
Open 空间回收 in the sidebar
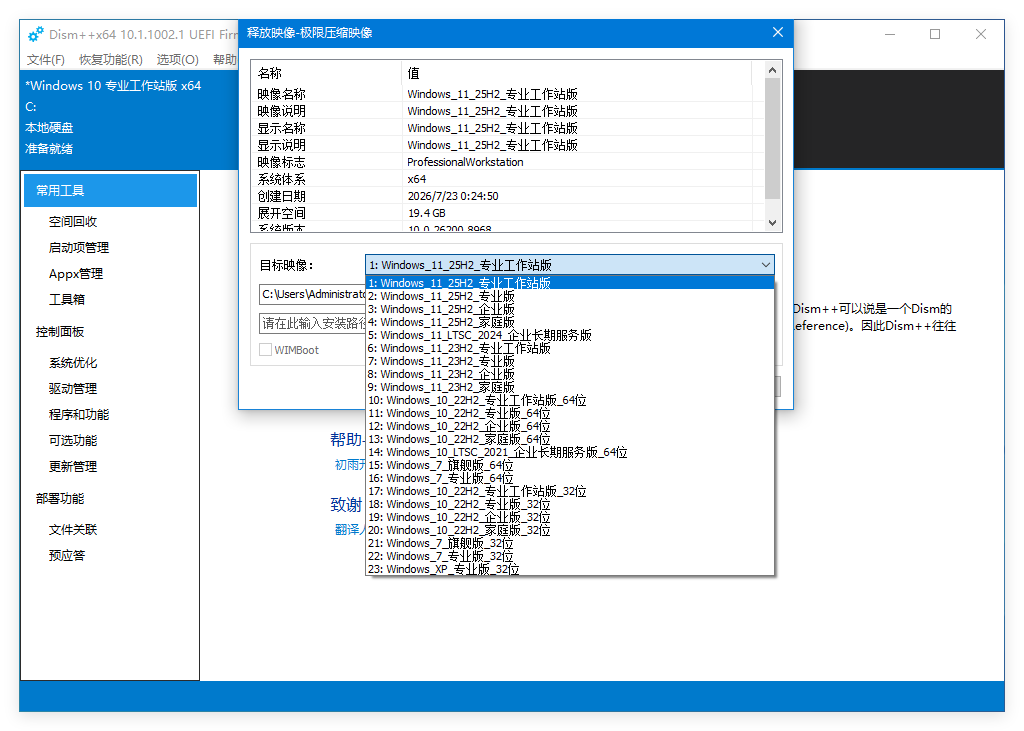tap(73, 221)
